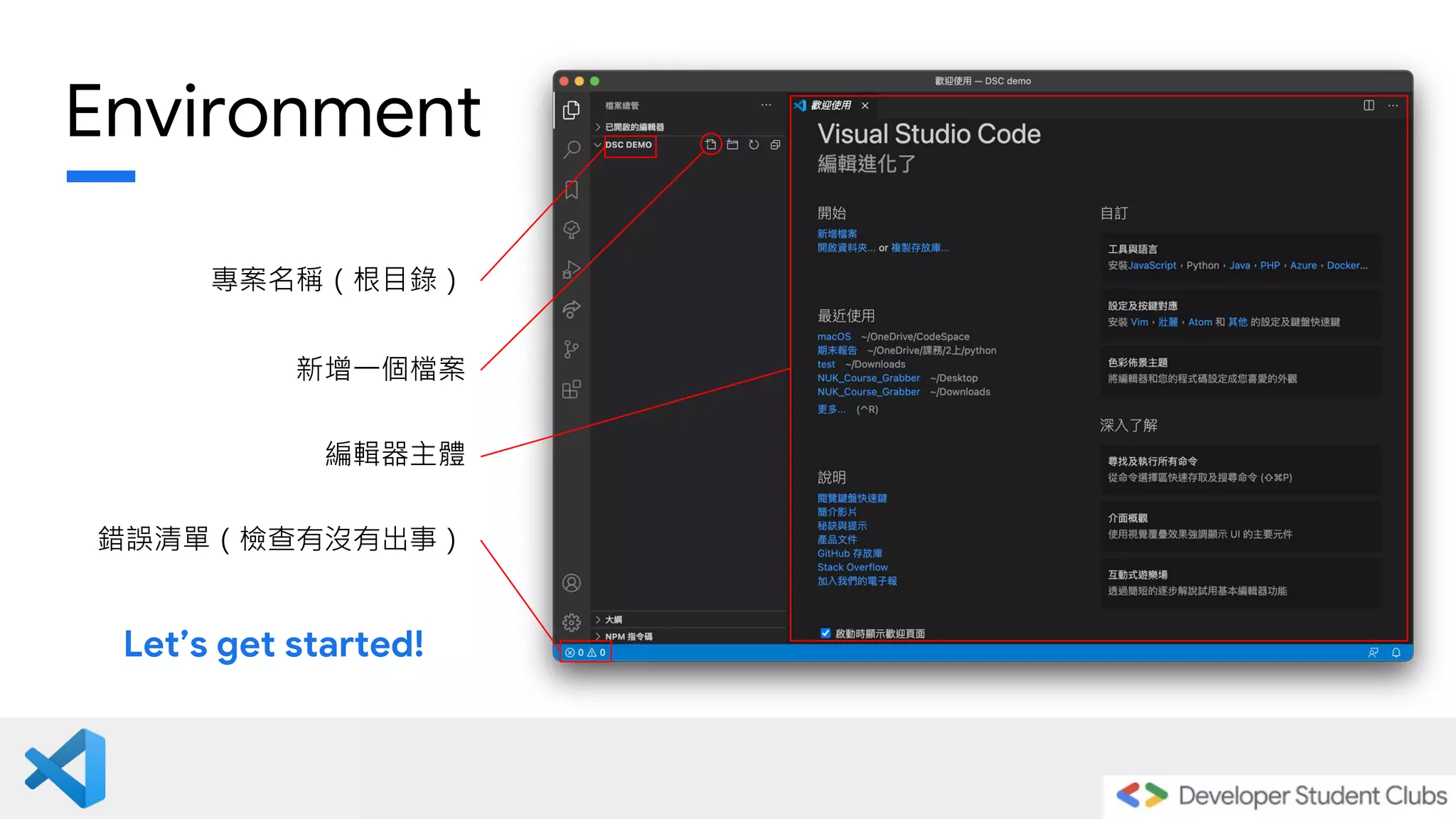Open the Extensions icon in activity bar
This screenshot has width=1456, height=819.
point(572,390)
